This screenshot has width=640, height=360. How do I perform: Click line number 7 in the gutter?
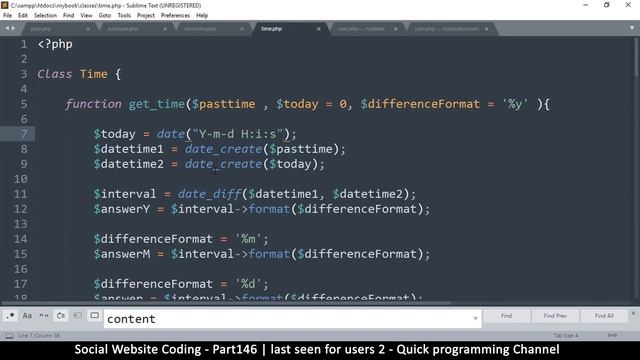coord(24,134)
